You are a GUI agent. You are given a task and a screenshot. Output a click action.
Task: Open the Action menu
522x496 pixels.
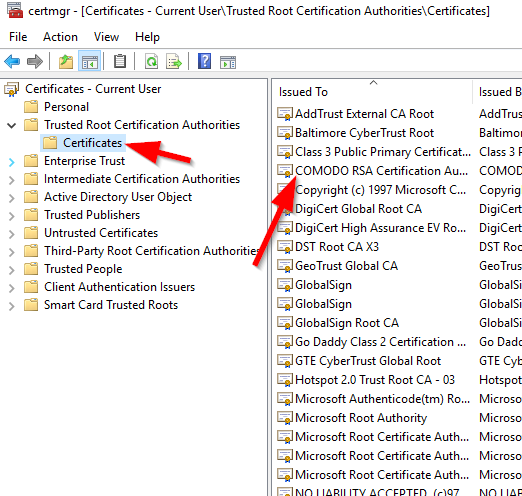pos(60,37)
